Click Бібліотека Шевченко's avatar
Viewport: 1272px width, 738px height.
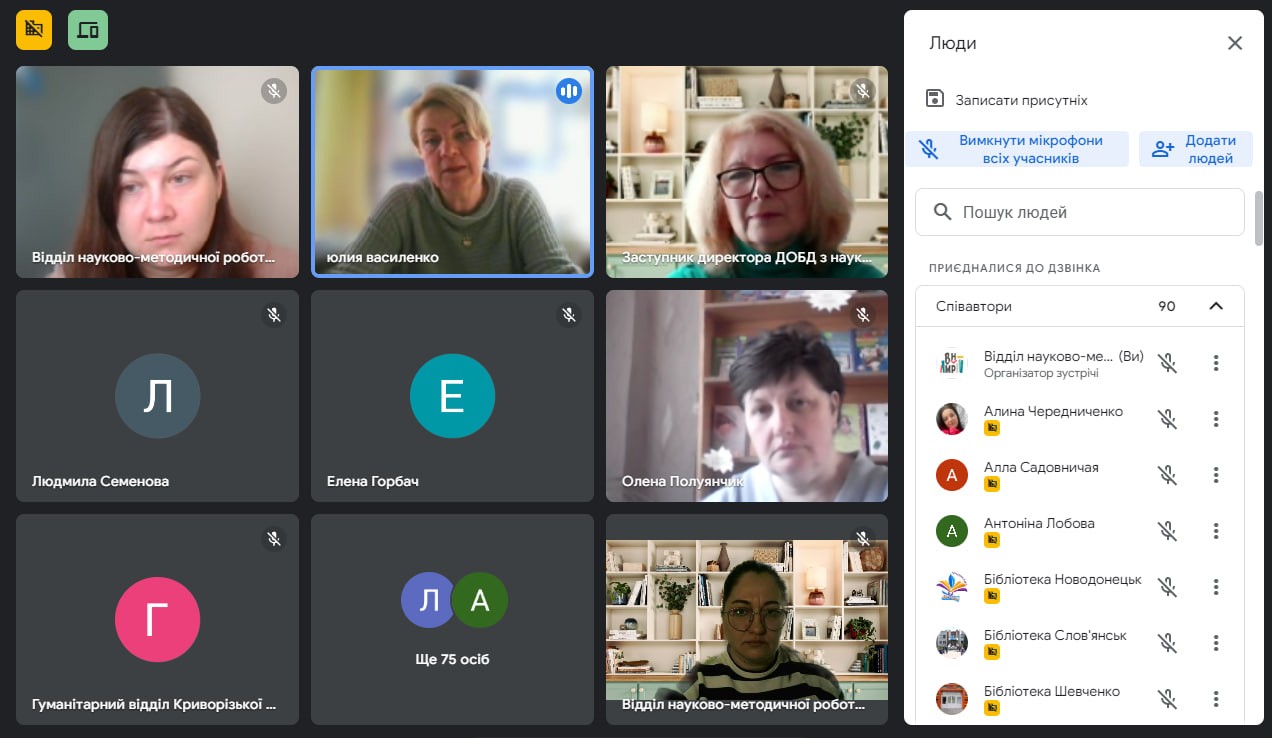(952, 699)
